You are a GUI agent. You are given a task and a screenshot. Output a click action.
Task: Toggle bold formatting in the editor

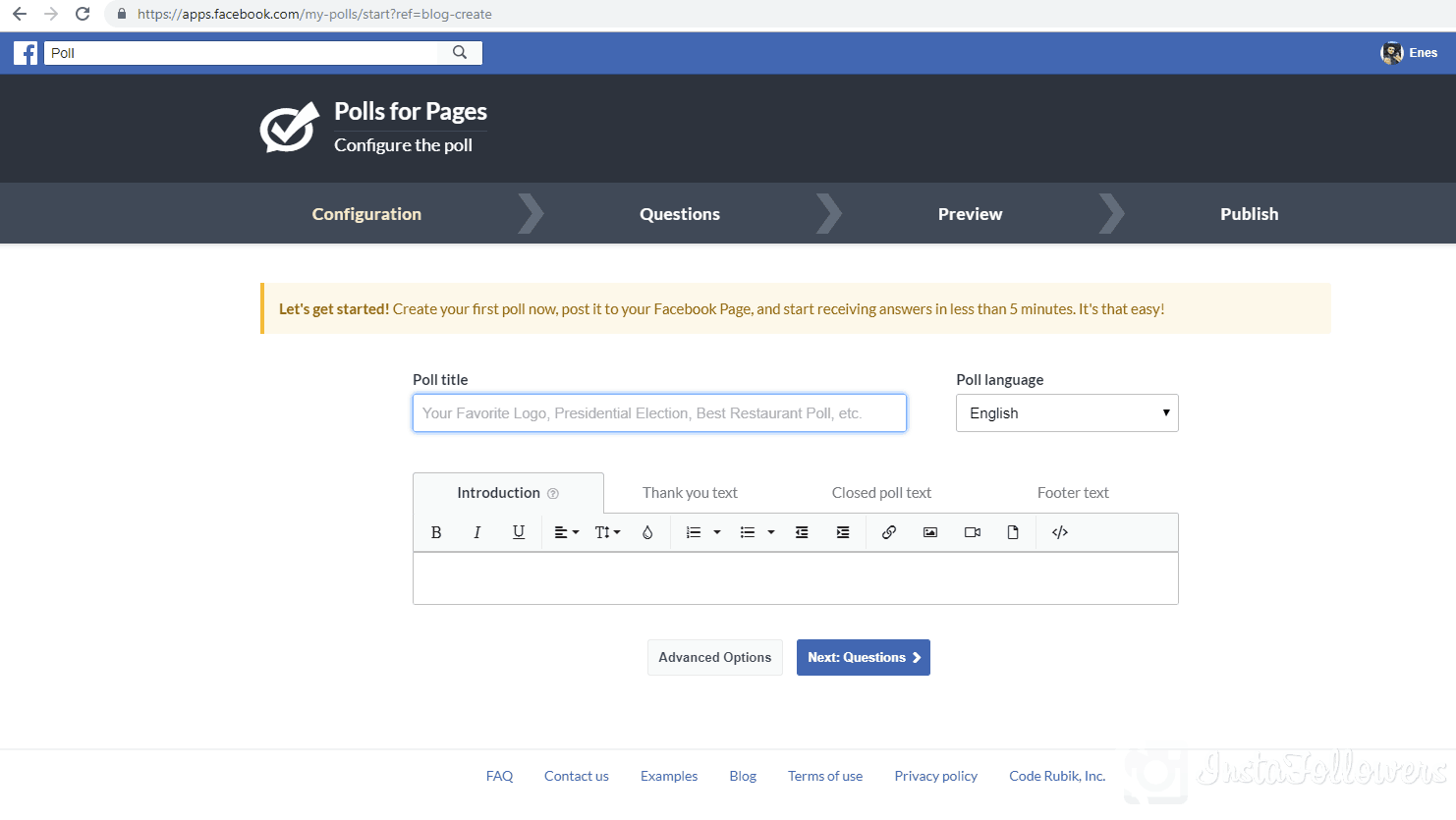click(436, 531)
